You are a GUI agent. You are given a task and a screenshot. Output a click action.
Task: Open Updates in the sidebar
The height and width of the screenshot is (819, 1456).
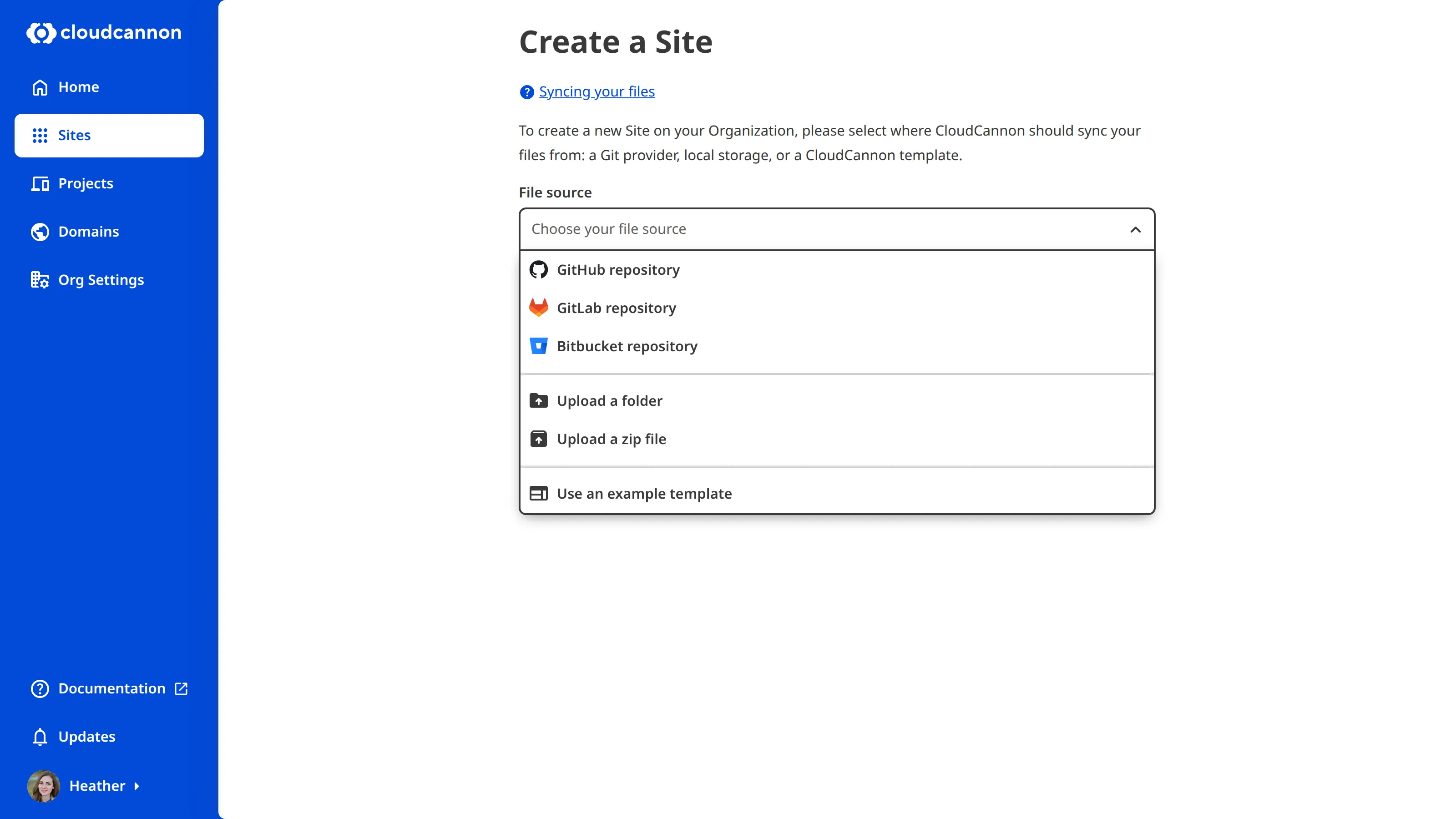(x=109, y=737)
